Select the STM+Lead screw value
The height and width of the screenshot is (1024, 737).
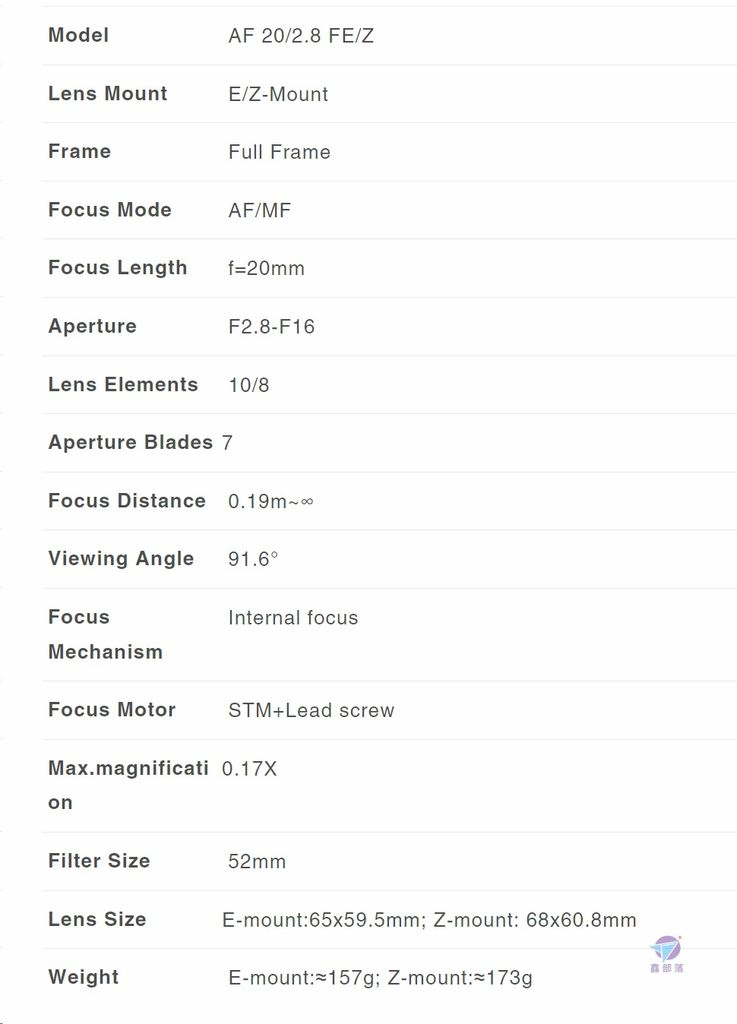click(311, 711)
